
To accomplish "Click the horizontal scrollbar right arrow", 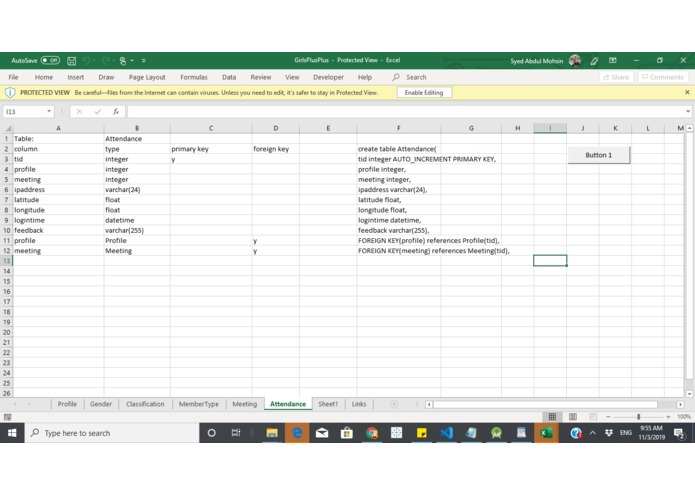I will (x=680, y=404).
